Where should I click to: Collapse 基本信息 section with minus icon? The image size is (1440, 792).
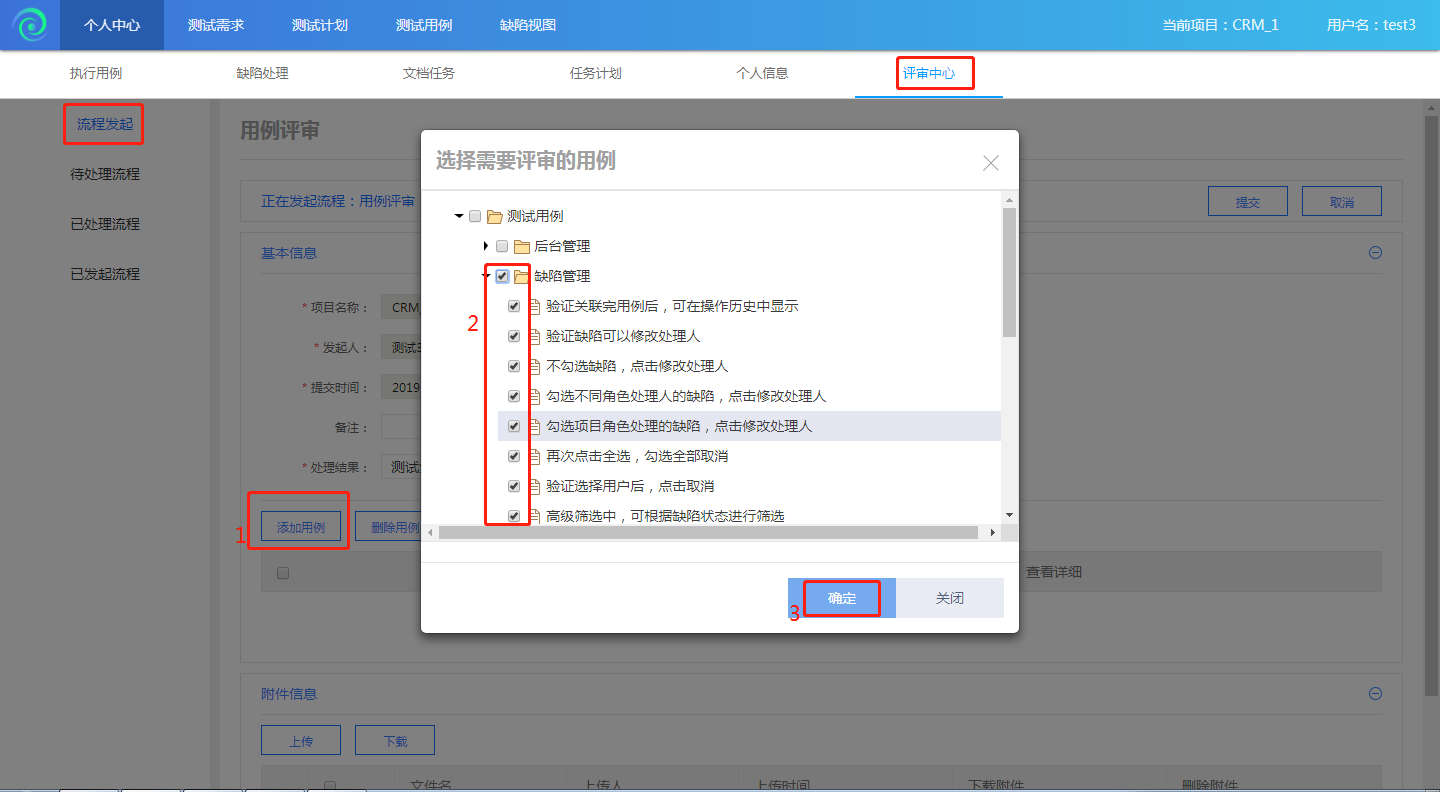pyautogui.click(x=1375, y=253)
